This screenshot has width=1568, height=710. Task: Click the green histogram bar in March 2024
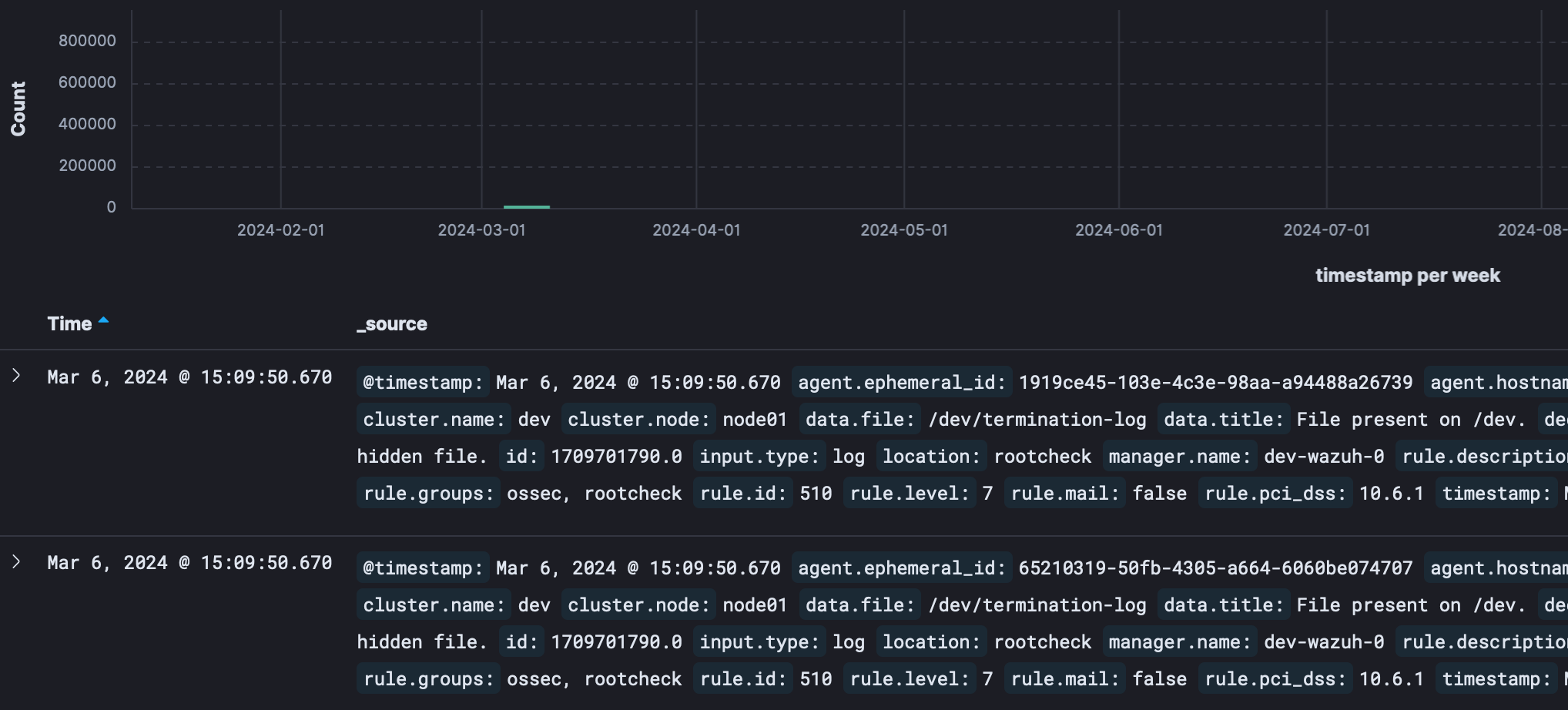pyautogui.click(x=526, y=206)
